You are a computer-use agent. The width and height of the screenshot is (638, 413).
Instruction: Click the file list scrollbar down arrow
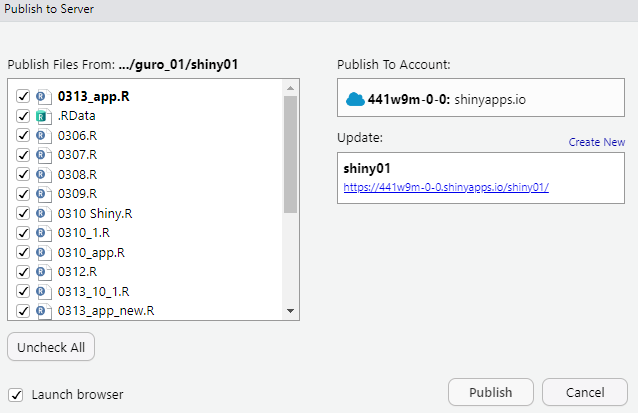coord(290,311)
